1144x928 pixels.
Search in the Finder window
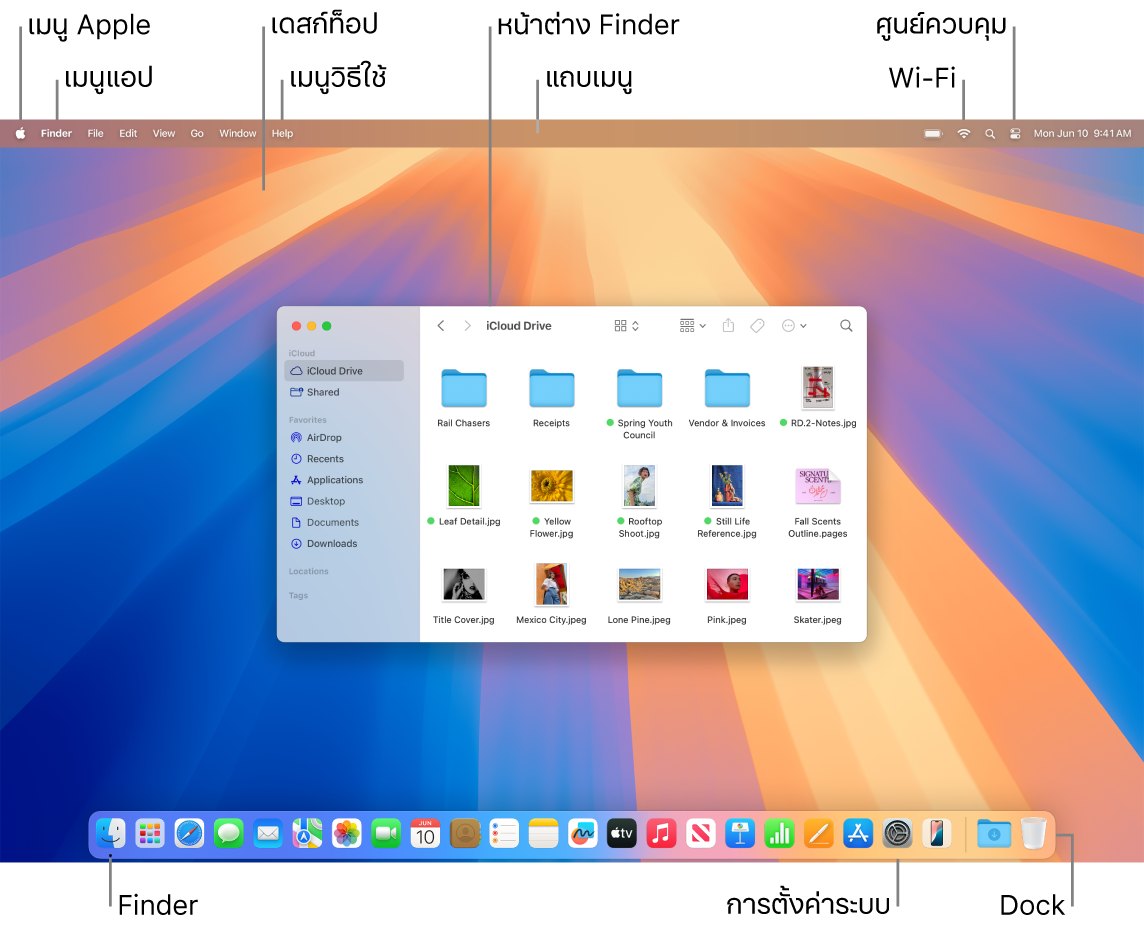pyautogui.click(x=846, y=325)
